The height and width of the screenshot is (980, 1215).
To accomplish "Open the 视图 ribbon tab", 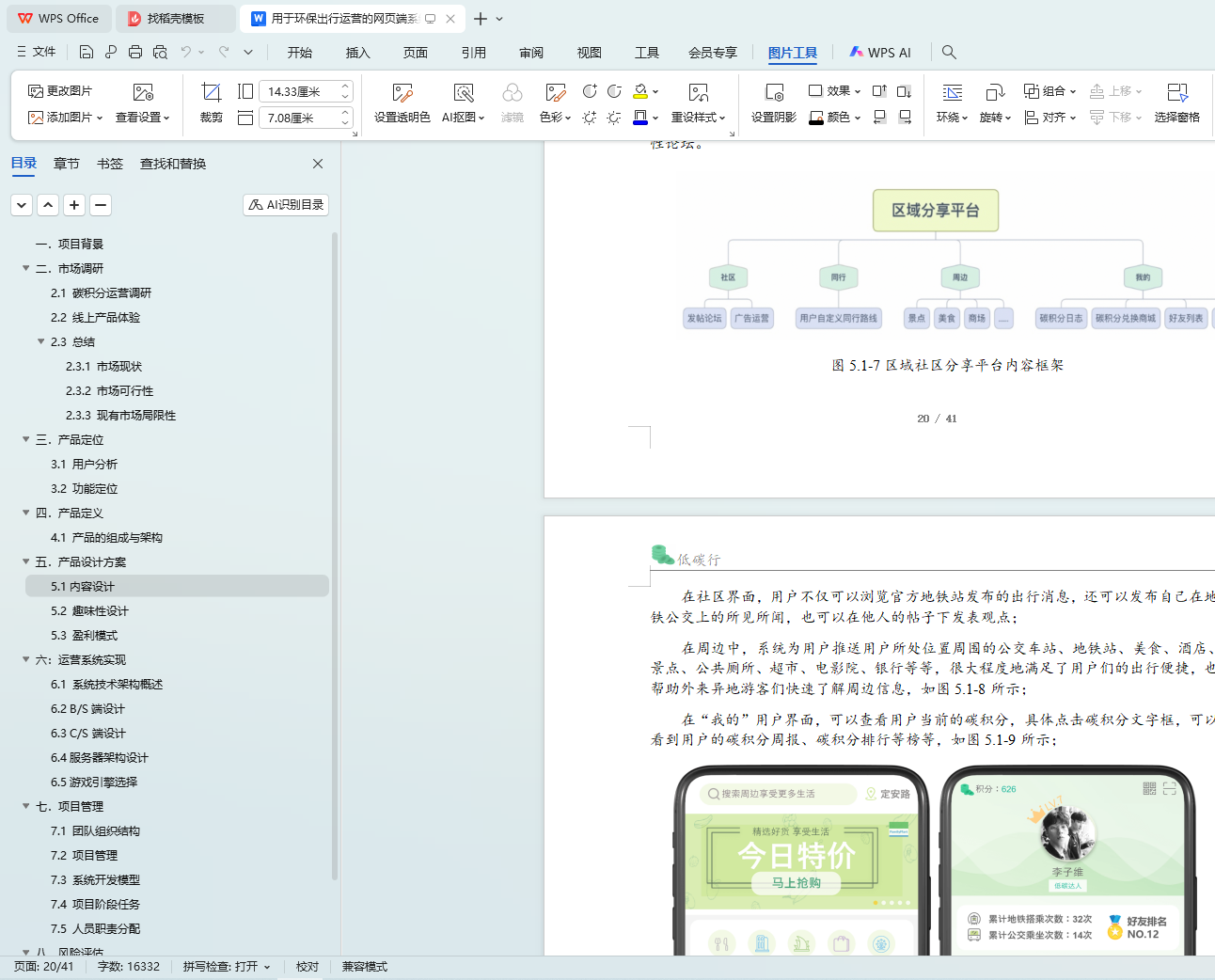I will tap(590, 53).
